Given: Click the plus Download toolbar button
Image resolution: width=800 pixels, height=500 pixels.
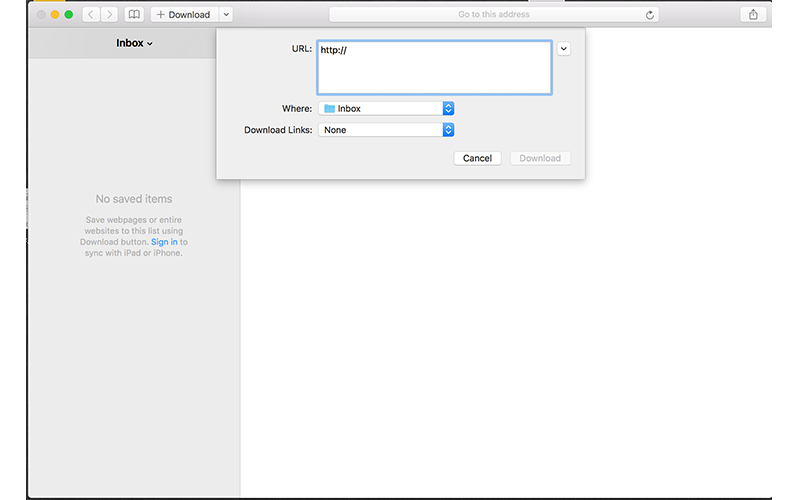Looking at the screenshot, I should point(184,15).
